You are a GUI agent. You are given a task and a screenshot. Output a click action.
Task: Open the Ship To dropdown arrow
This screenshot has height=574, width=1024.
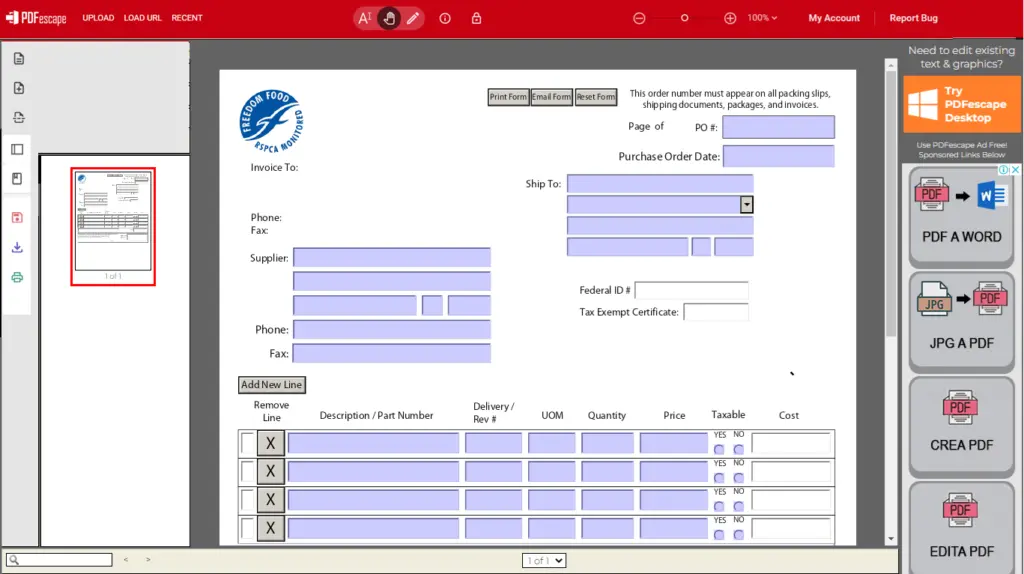[x=746, y=204]
